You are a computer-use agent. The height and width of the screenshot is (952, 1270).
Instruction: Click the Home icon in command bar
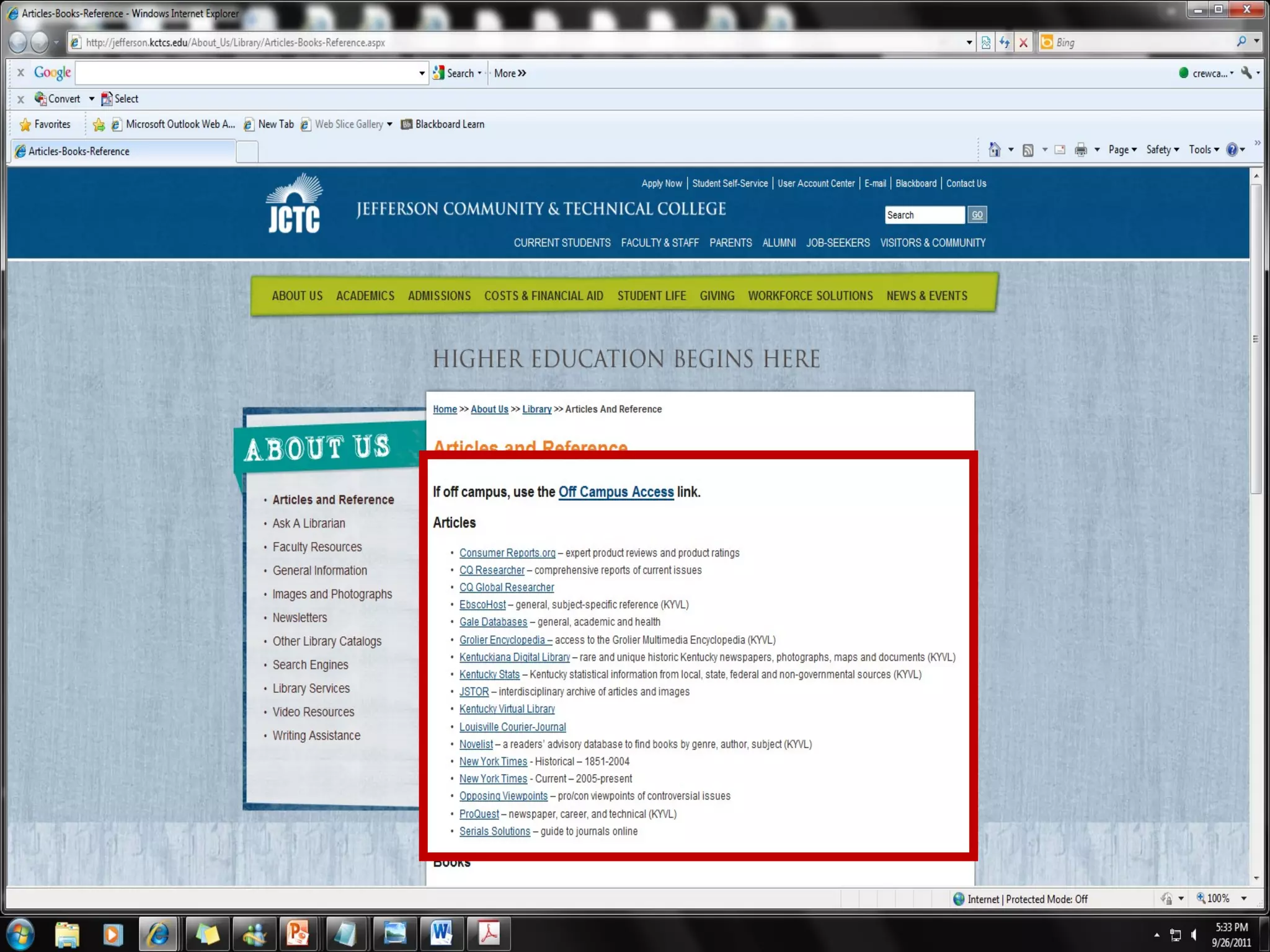(995, 149)
